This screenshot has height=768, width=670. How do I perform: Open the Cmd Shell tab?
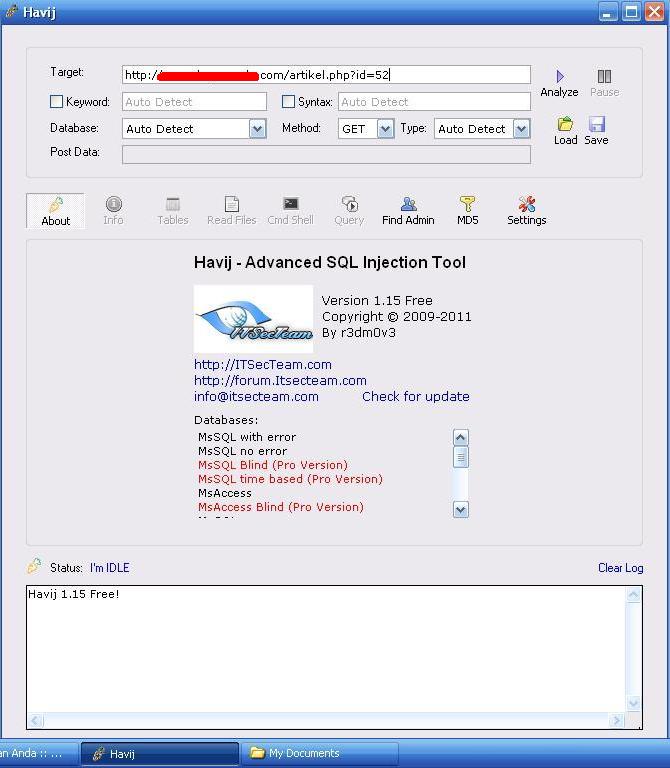(290, 211)
